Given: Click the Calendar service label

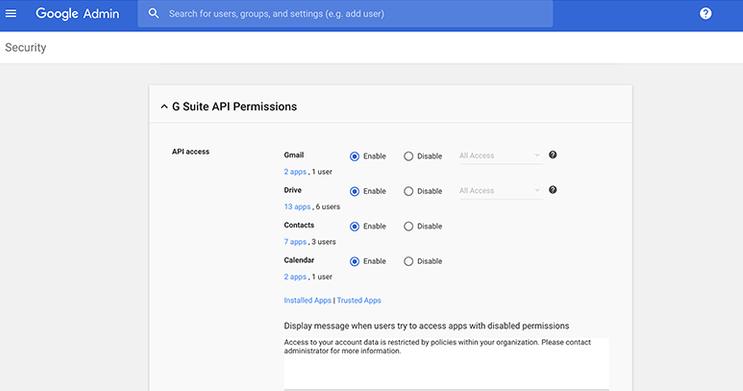Looking at the screenshot, I should [299, 260].
